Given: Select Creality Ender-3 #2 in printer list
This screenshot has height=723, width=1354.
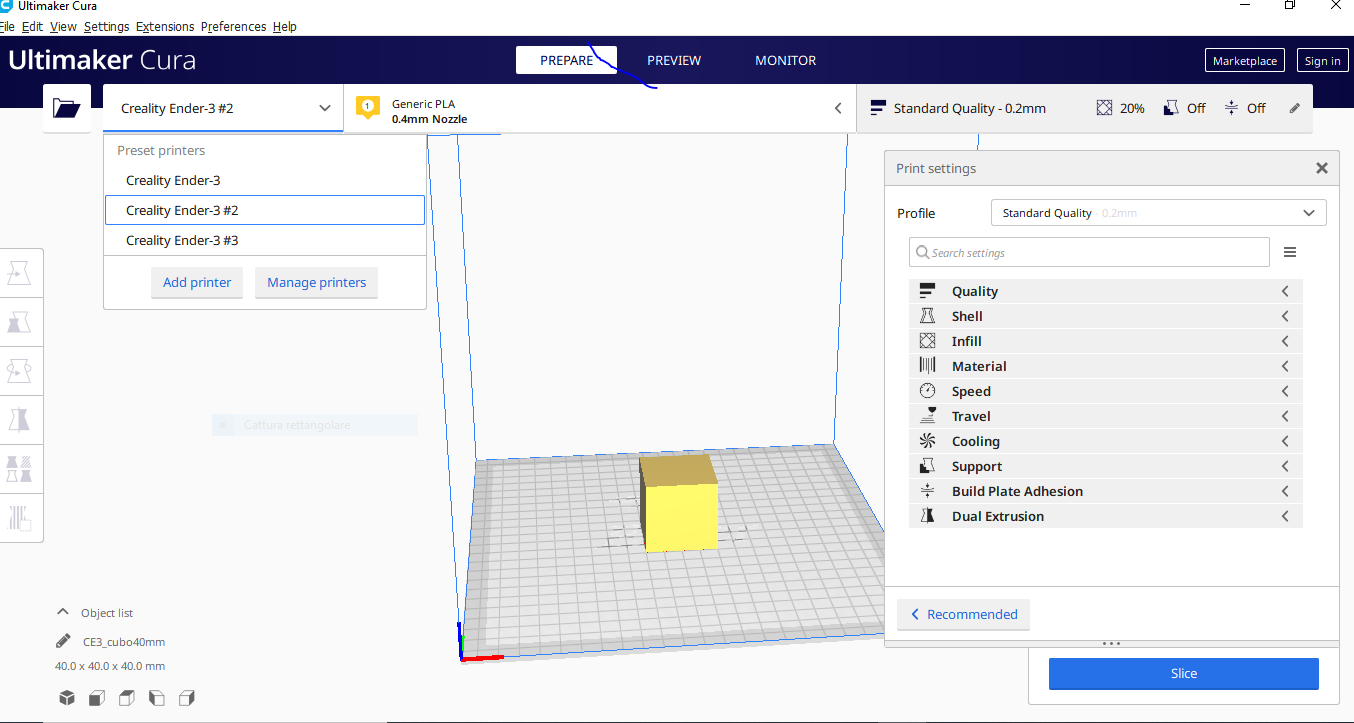Looking at the screenshot, I should pos(265,210).
